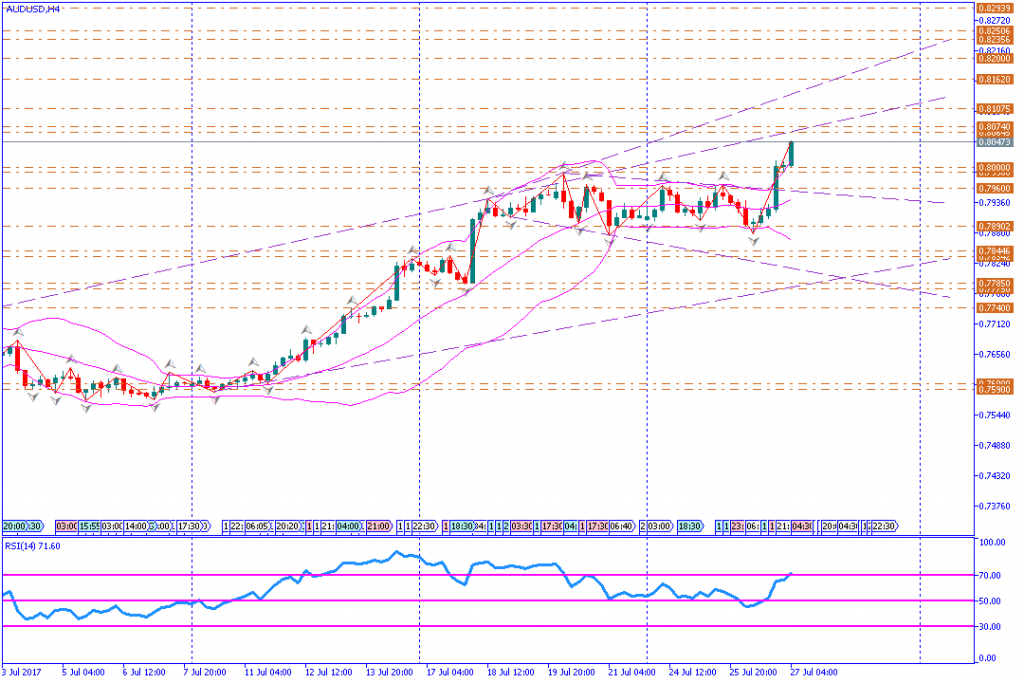This screenshot has width=1024, height=683.
Task: Open the 20:20 event marker
Action: (x=288, y=526)
